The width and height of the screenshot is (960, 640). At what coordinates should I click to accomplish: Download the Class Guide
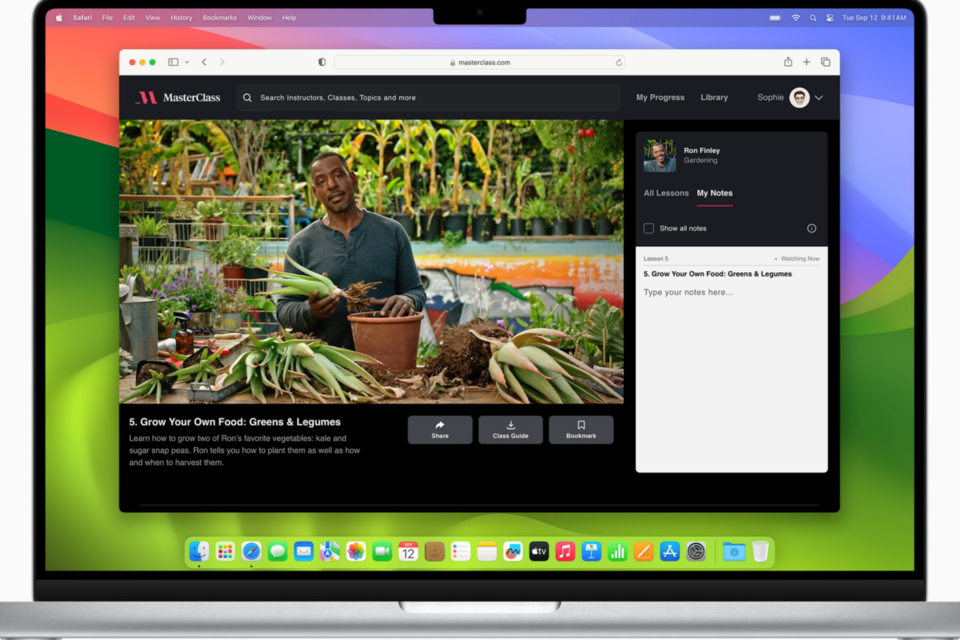510,429
